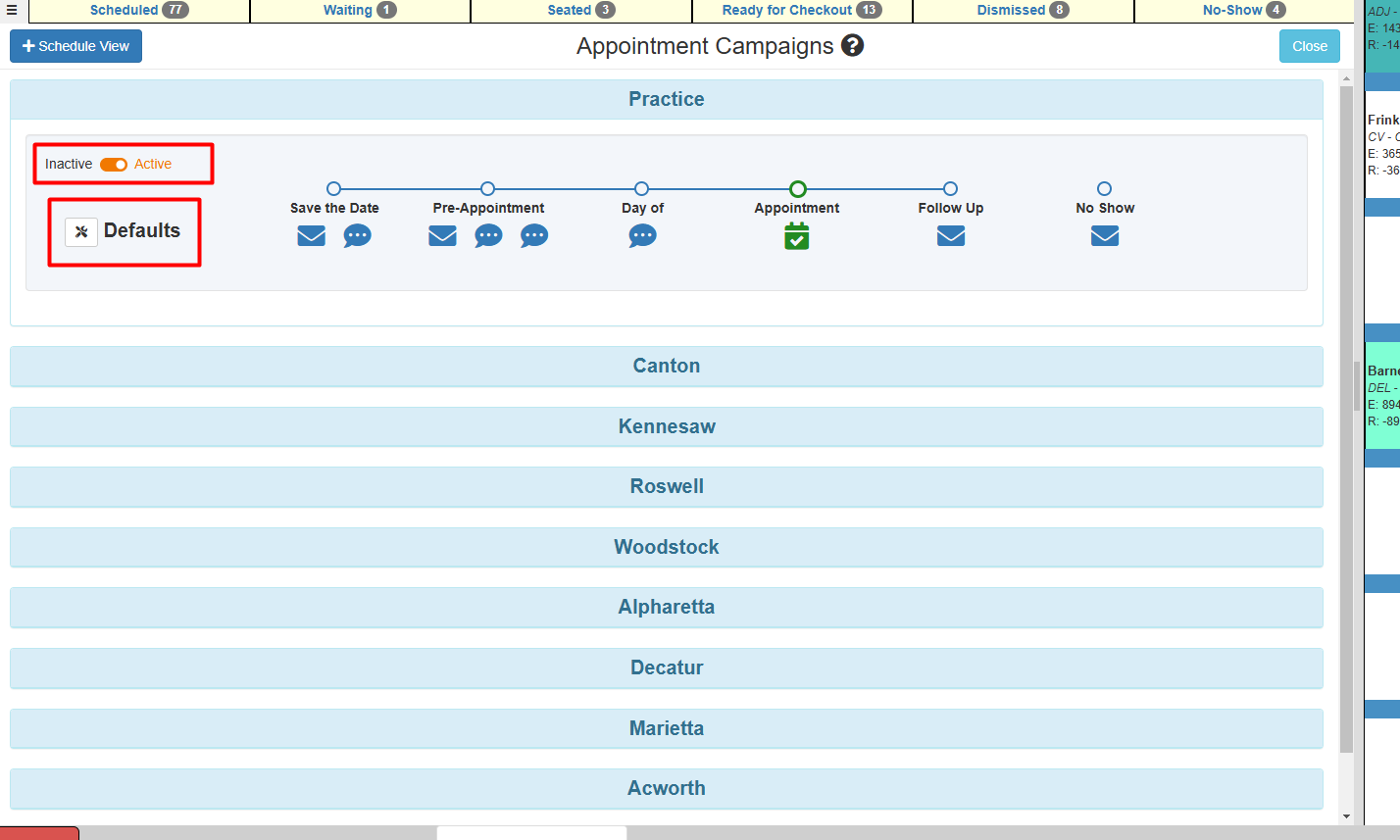Click the email icon under Pre-Appointment
The height and width of the screenshot is (840, 1400).
point(442,235)
